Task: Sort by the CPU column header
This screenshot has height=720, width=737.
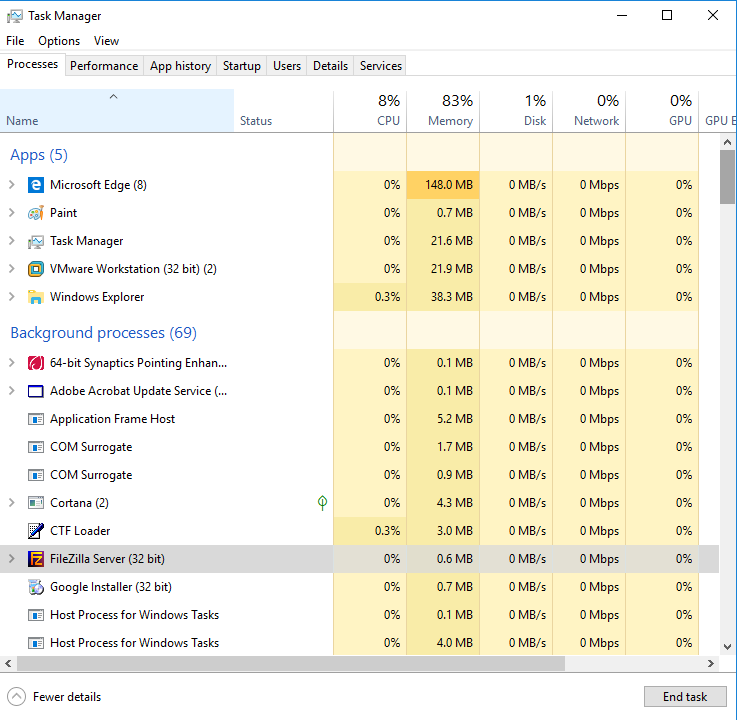Action: coord(370,111)
